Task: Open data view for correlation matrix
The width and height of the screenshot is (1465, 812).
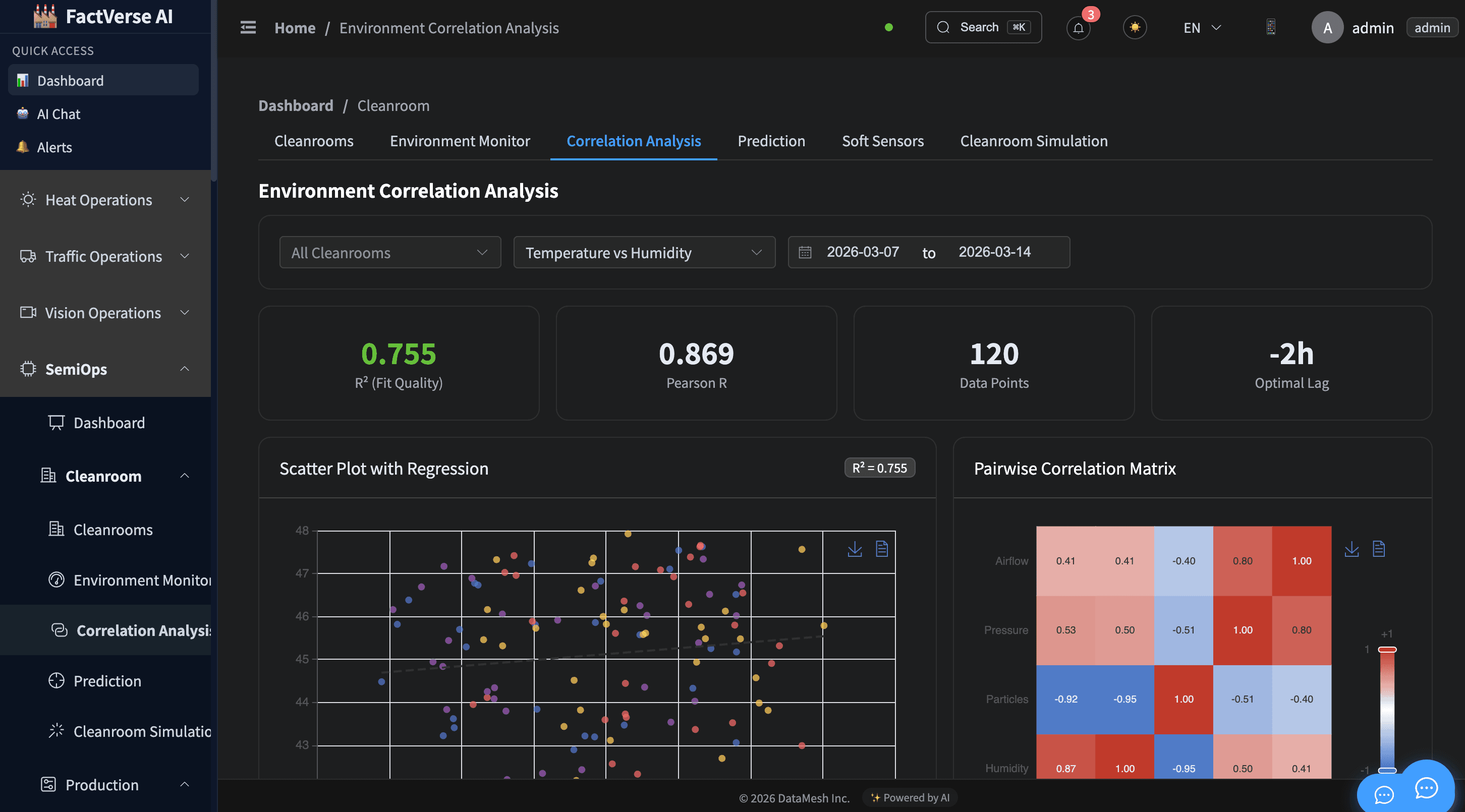Action: 1379,549
